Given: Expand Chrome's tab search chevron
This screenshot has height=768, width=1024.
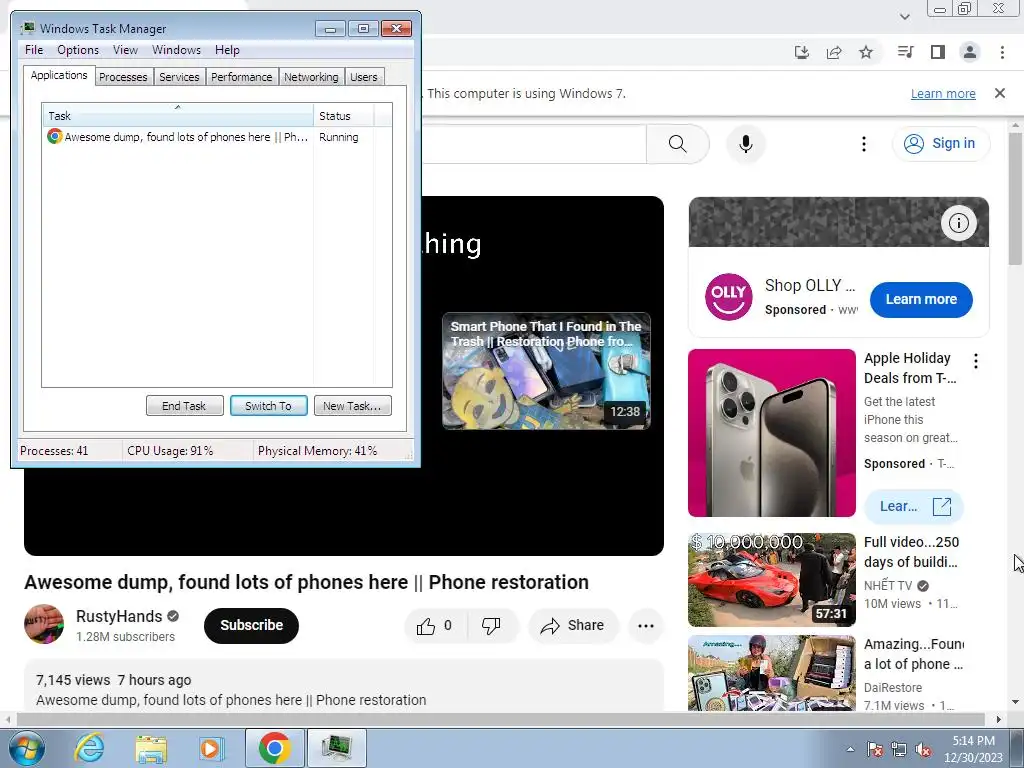Looking at the screenshot, I should pyautogui.click(x=904, y=16).
